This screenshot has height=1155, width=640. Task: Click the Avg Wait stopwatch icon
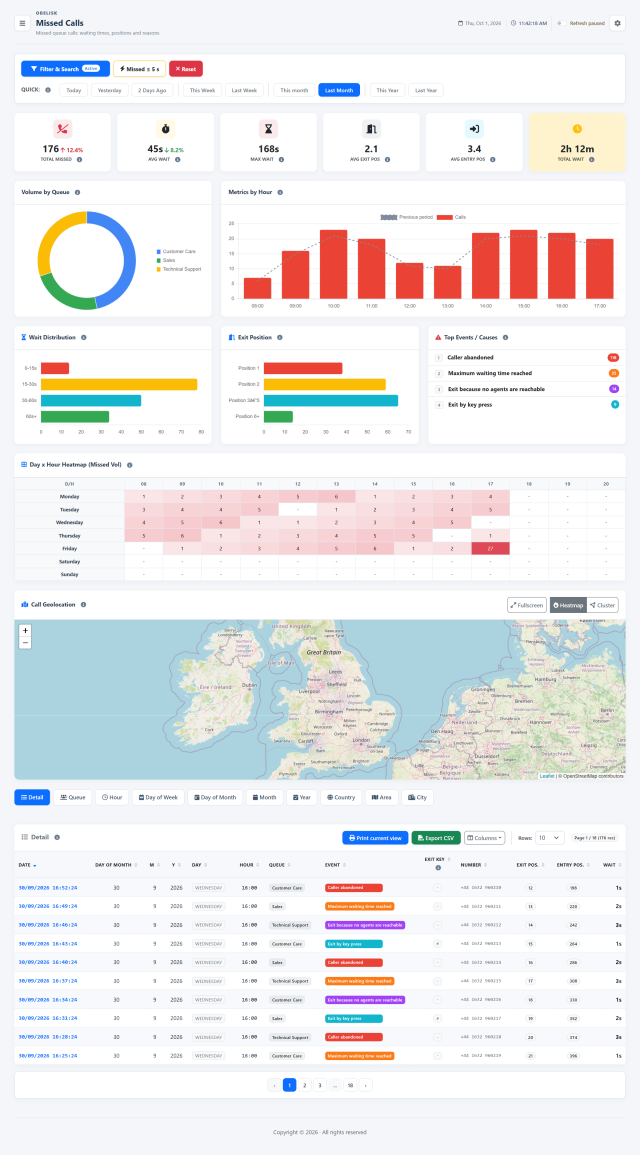pyautogui.click(x=166, y=129)
